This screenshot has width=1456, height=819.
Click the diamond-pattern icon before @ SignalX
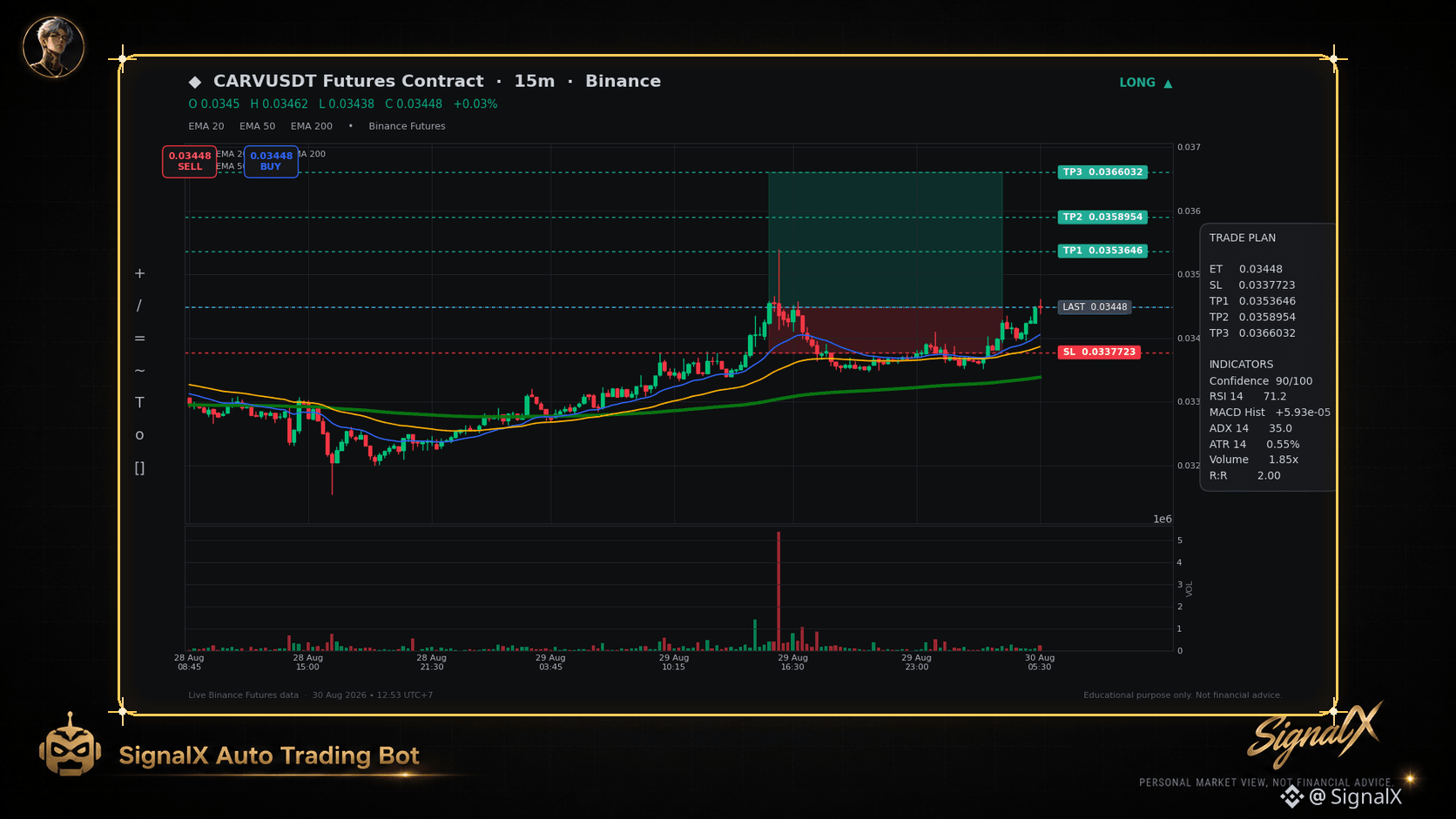coord(1292,796)
